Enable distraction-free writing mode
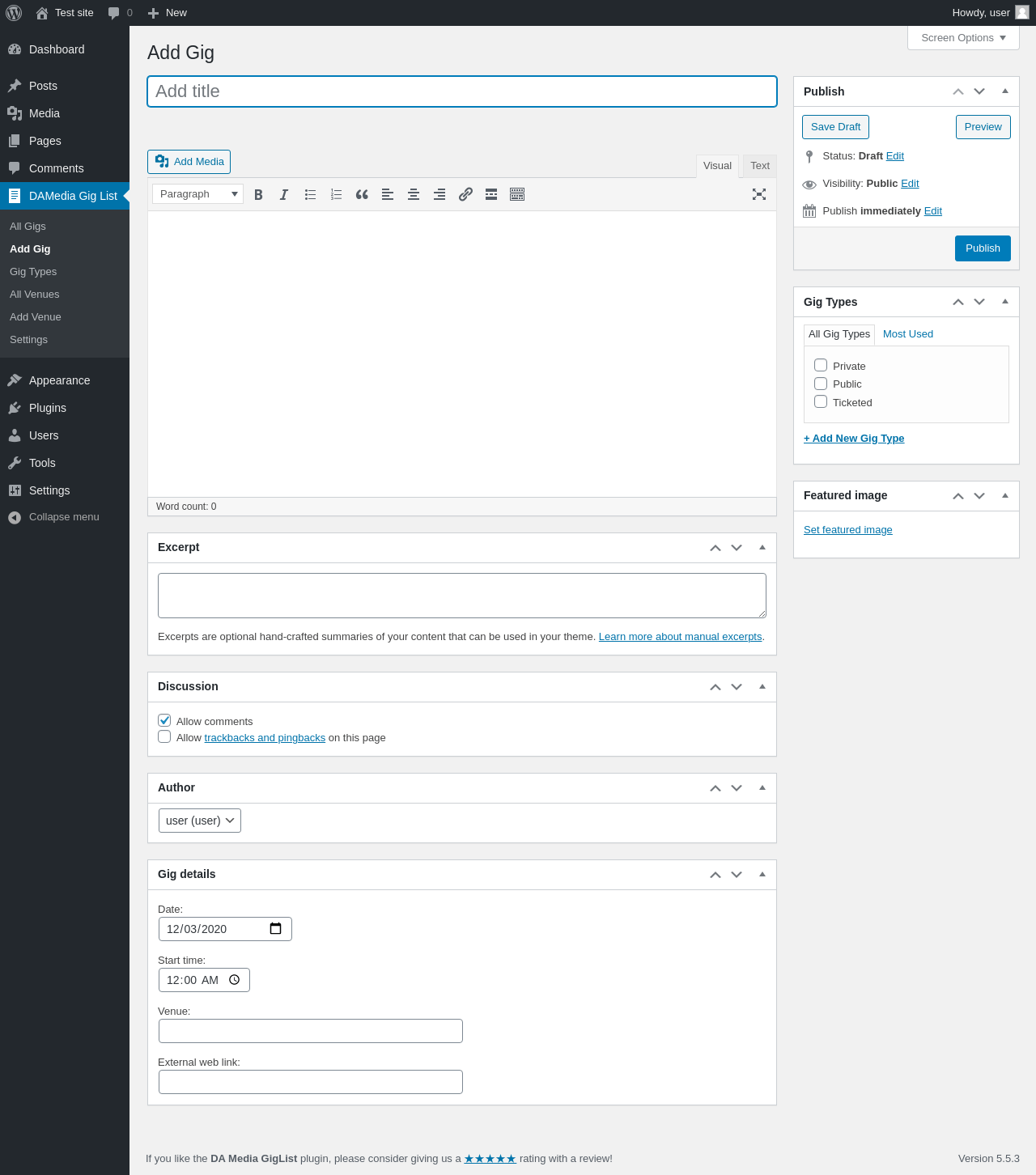The height and width of the screenshot is (1175, 1036). 759,194
